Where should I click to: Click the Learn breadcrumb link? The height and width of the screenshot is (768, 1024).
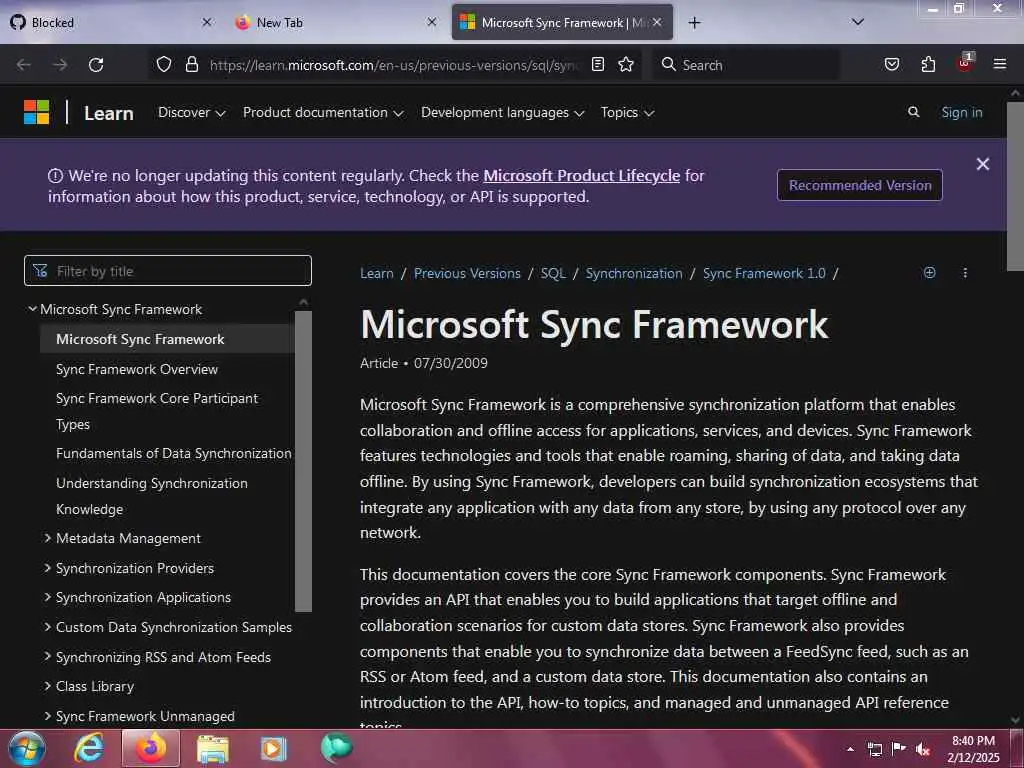click(377, 273)
